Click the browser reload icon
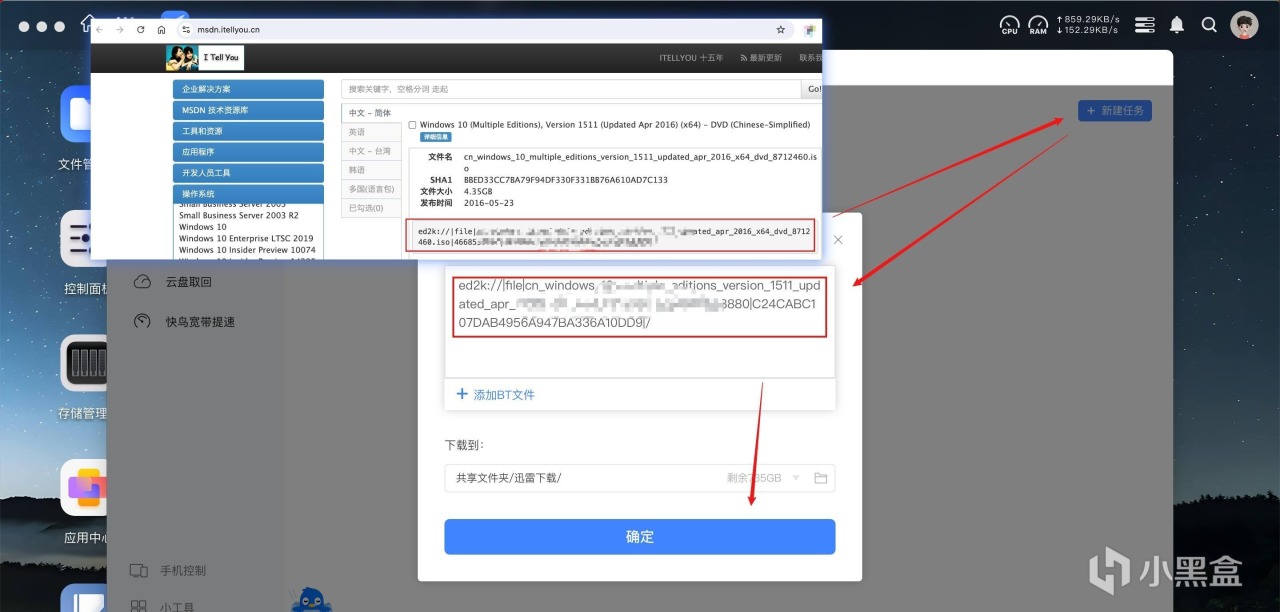1280x612 pixels. (x=140, y=30)
